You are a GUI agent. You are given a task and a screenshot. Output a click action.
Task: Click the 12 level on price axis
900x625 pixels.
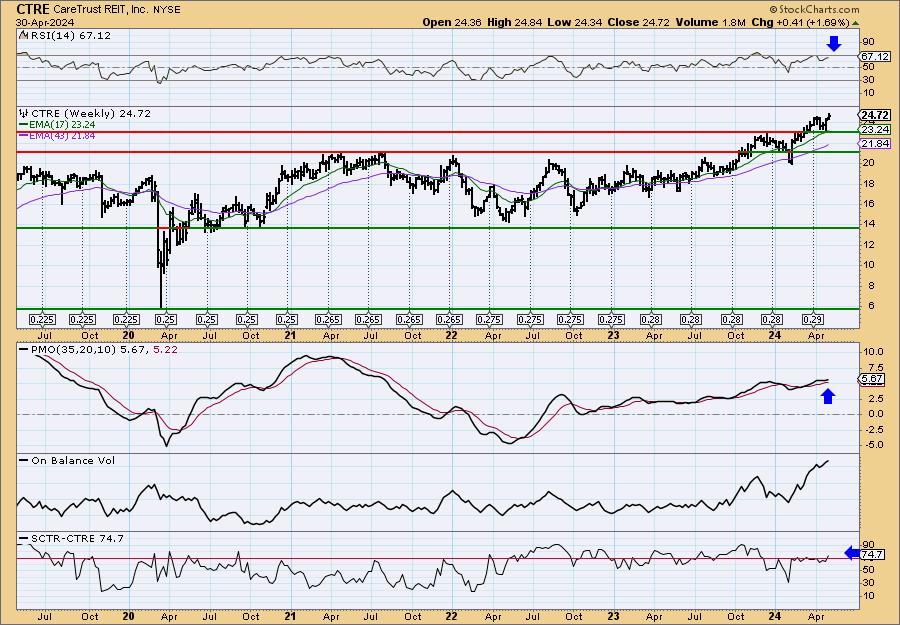[x=868, y=245]
